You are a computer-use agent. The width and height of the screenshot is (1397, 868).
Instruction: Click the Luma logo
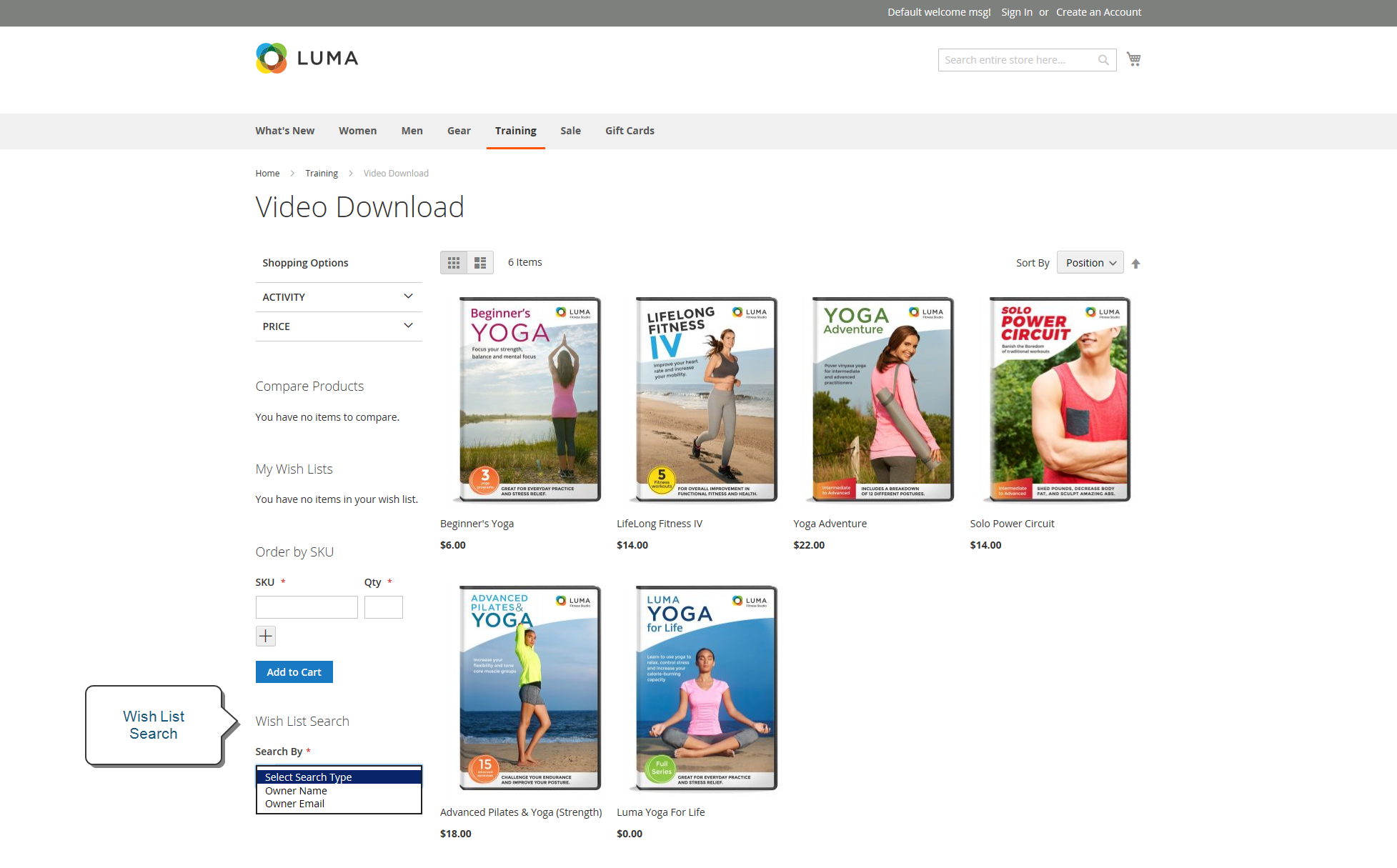tap(307, 58)
